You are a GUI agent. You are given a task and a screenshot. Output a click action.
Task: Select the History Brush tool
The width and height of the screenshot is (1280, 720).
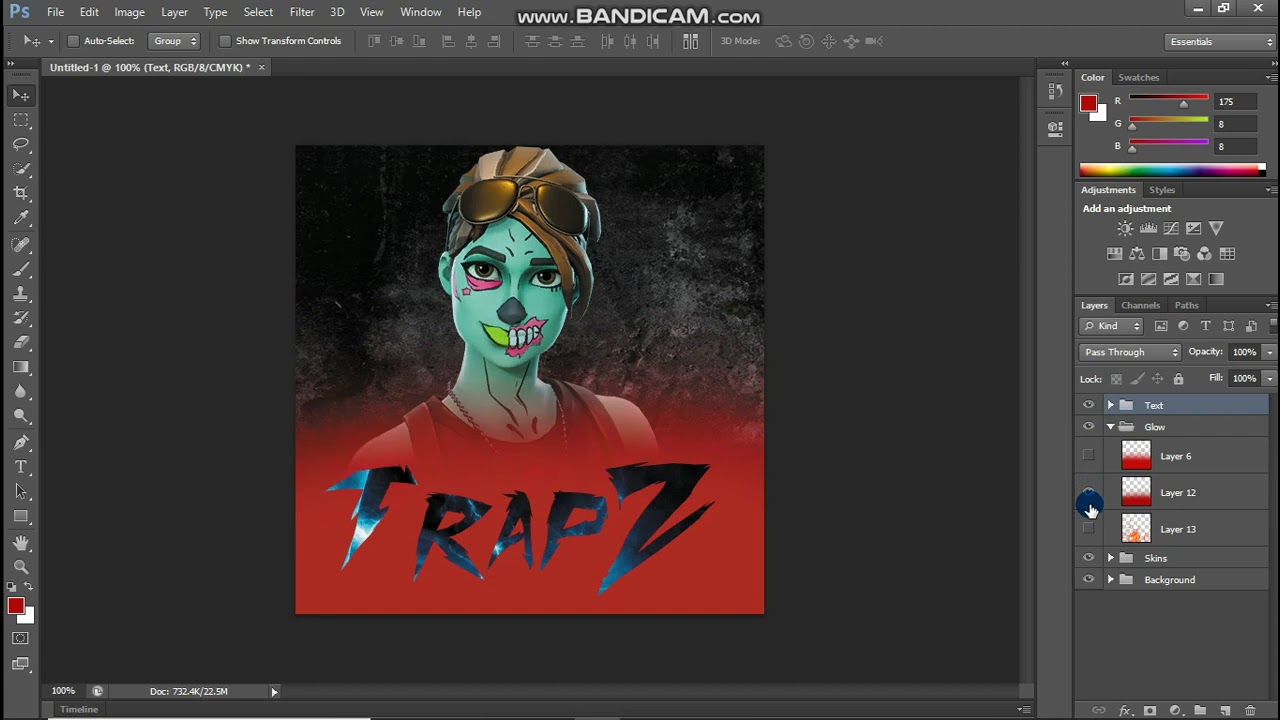[21, 318]
